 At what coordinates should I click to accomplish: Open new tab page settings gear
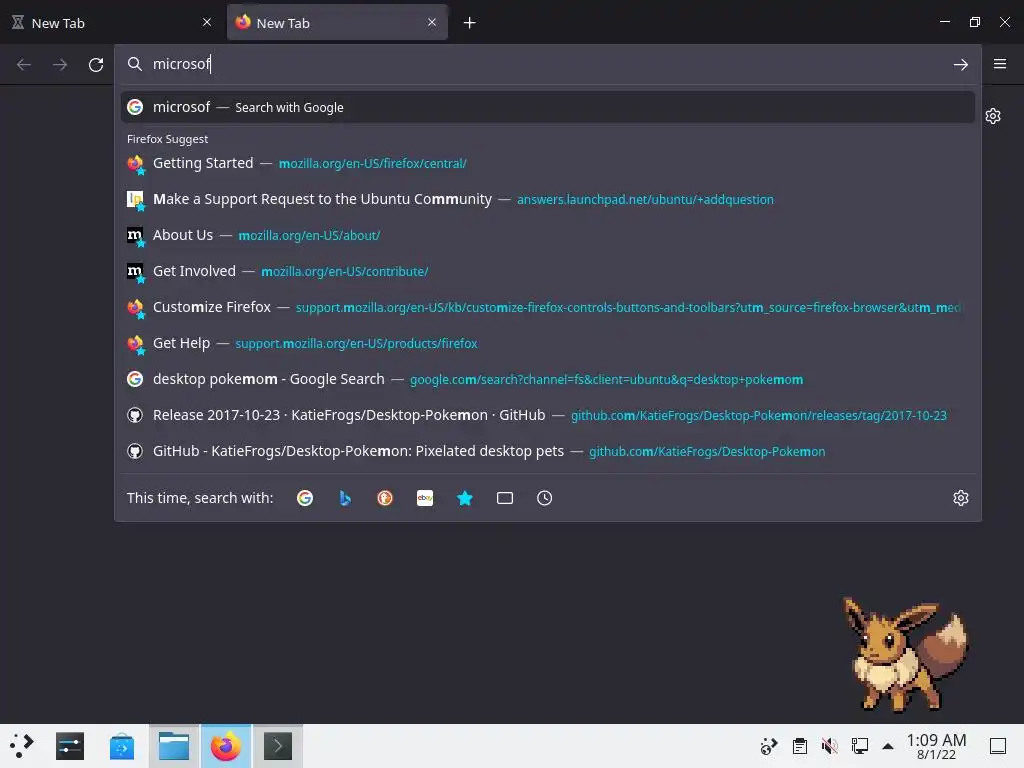click(993, 116)
